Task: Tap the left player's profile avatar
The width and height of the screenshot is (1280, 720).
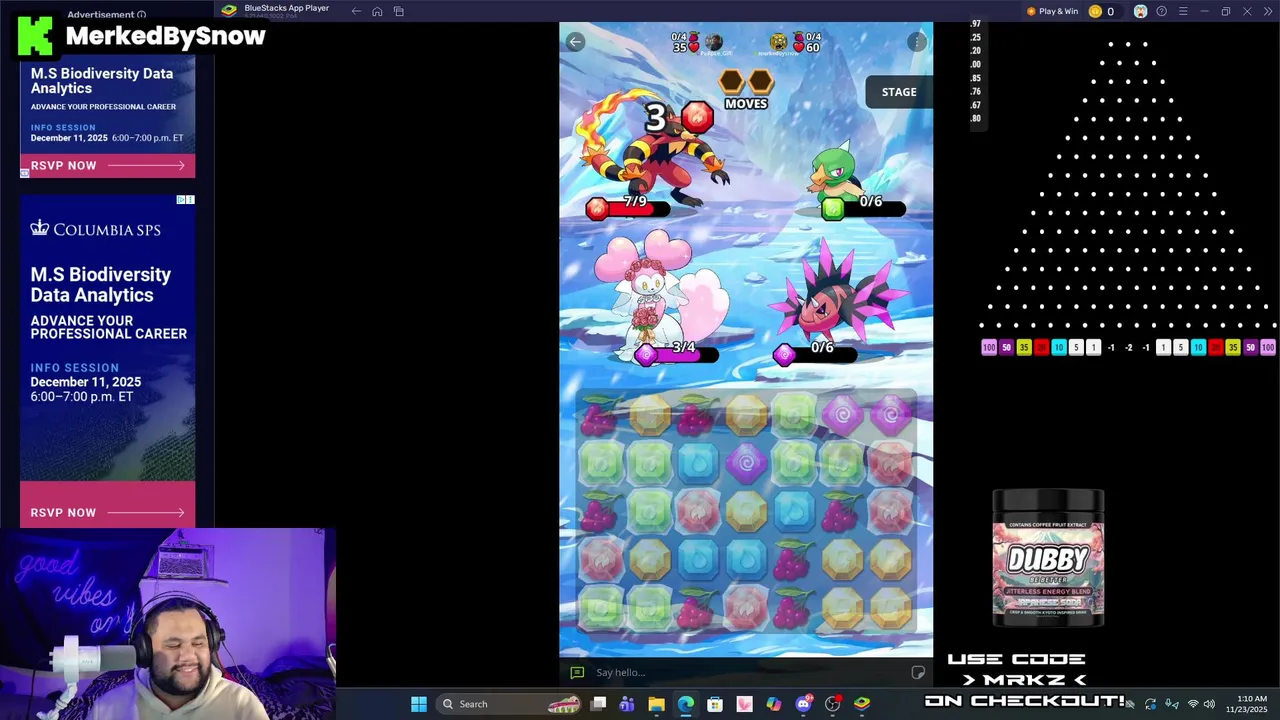Action: coord(713,41)
